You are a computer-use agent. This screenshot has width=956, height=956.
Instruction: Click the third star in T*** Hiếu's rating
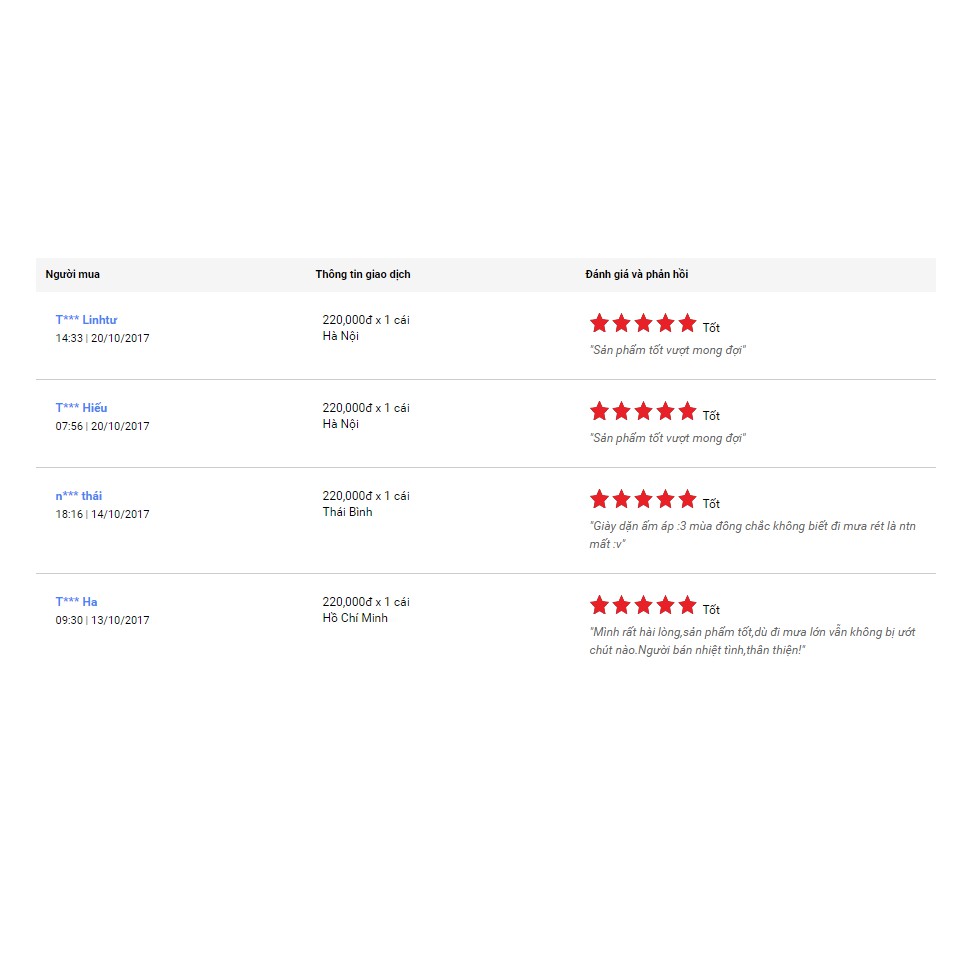pyautogui.click(x=643, y=411)
